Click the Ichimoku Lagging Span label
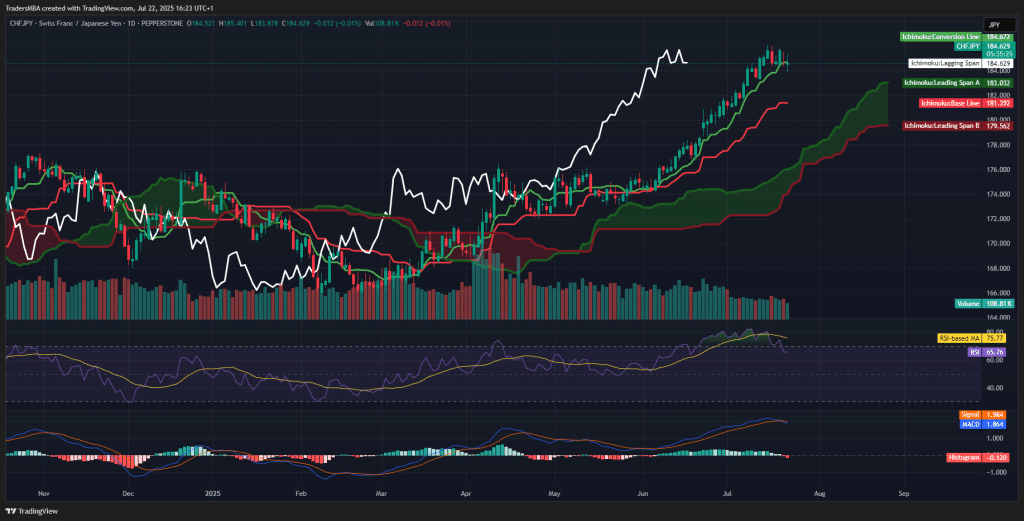The height and width of the screenshot is (521, 1024). pyautogui.click(x=944, y=63)
